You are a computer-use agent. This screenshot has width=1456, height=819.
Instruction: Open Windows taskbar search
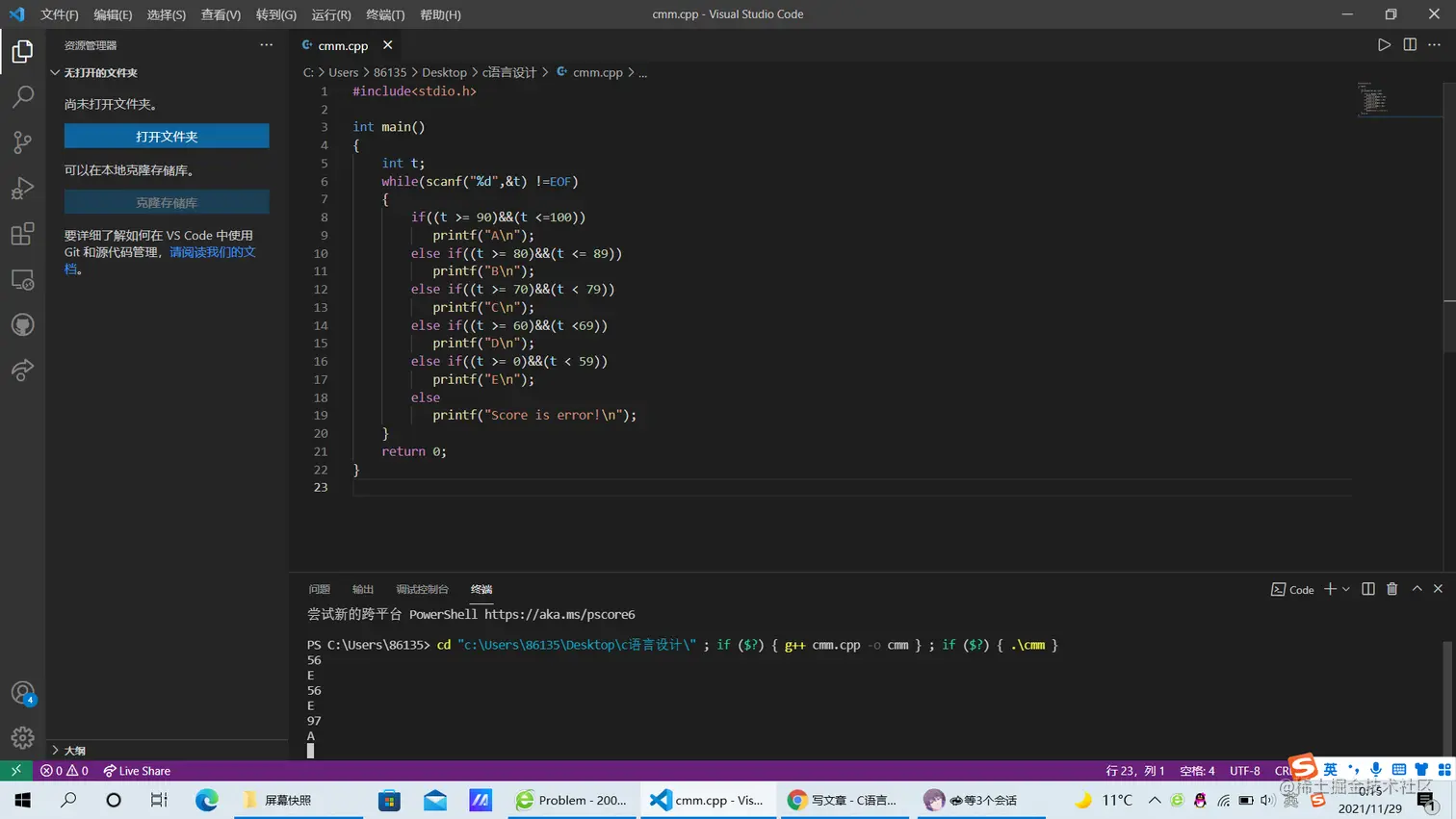[68, 800]
